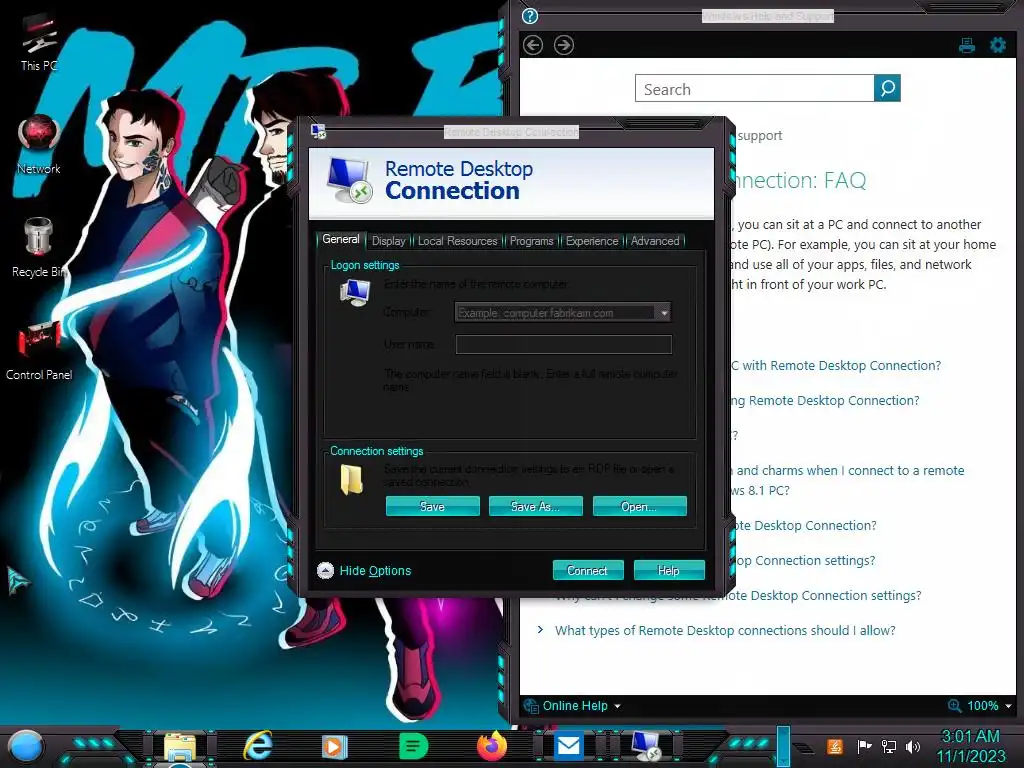Click the computer icon in Logon settings
The width and height of the screenshot is (1024, 768).
click(355, 293)
